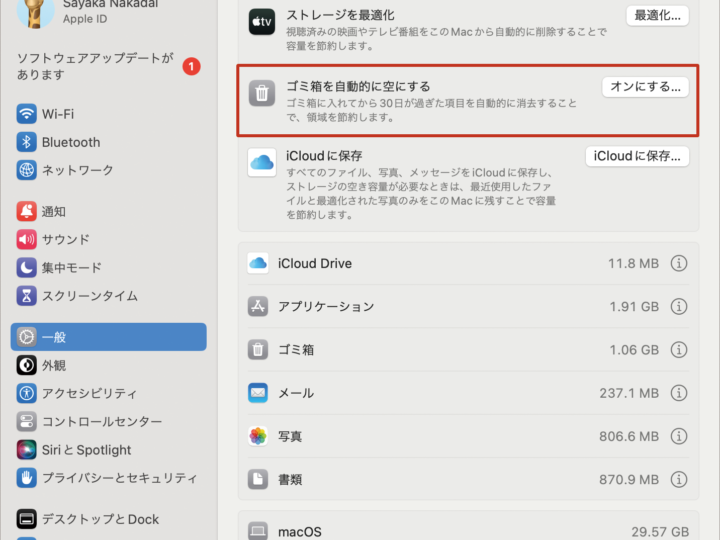Open 外観 settings
The width and height of the screenshot is (720, 540).
[x=108, y=365]
